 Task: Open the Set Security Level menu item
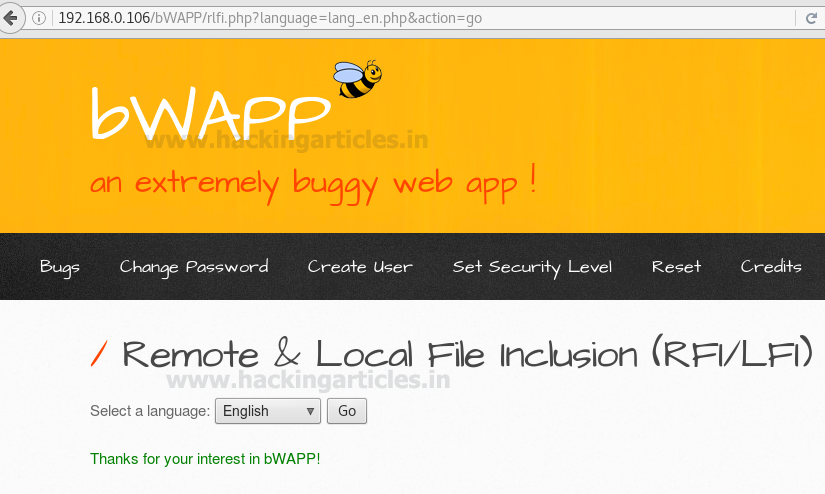[x=532, y=267]
